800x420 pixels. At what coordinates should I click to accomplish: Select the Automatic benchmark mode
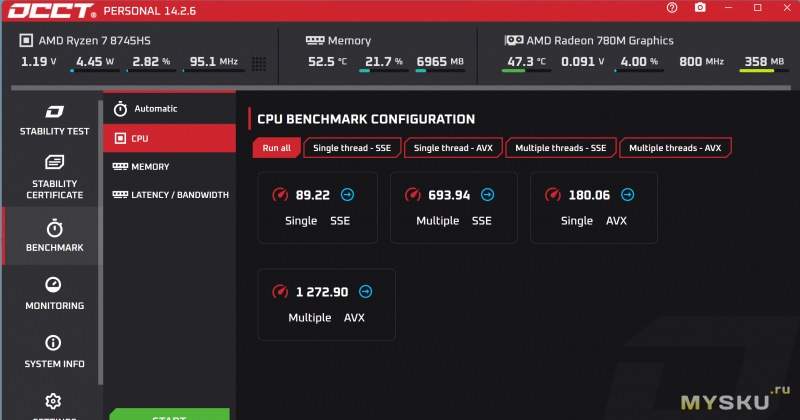tap(169, 109)
